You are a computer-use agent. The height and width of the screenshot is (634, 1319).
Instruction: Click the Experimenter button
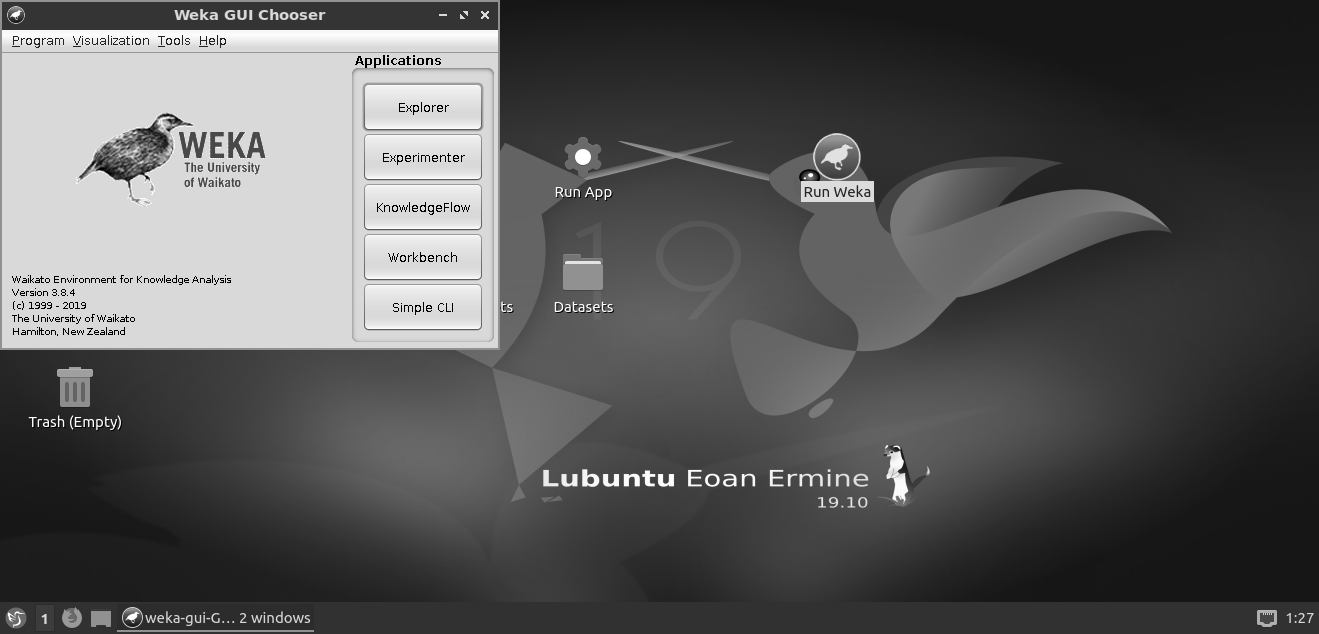[423, 157]
